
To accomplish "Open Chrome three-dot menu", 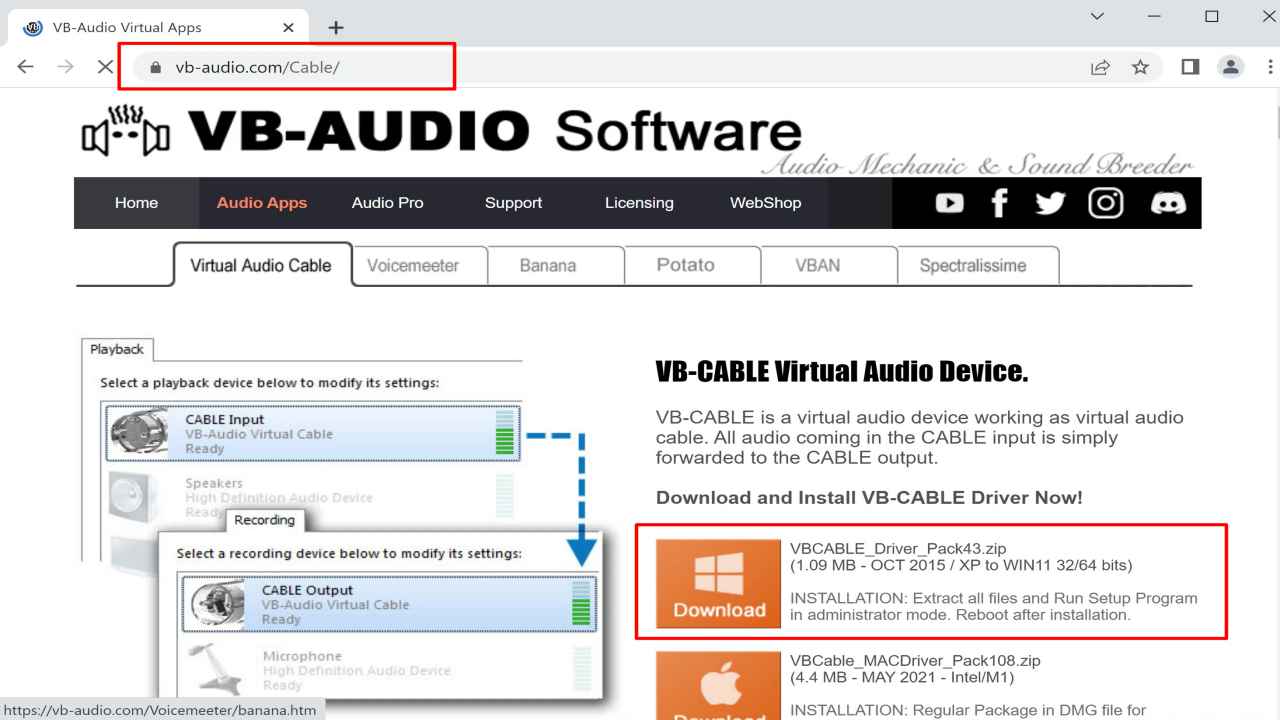I will 1270,67.
